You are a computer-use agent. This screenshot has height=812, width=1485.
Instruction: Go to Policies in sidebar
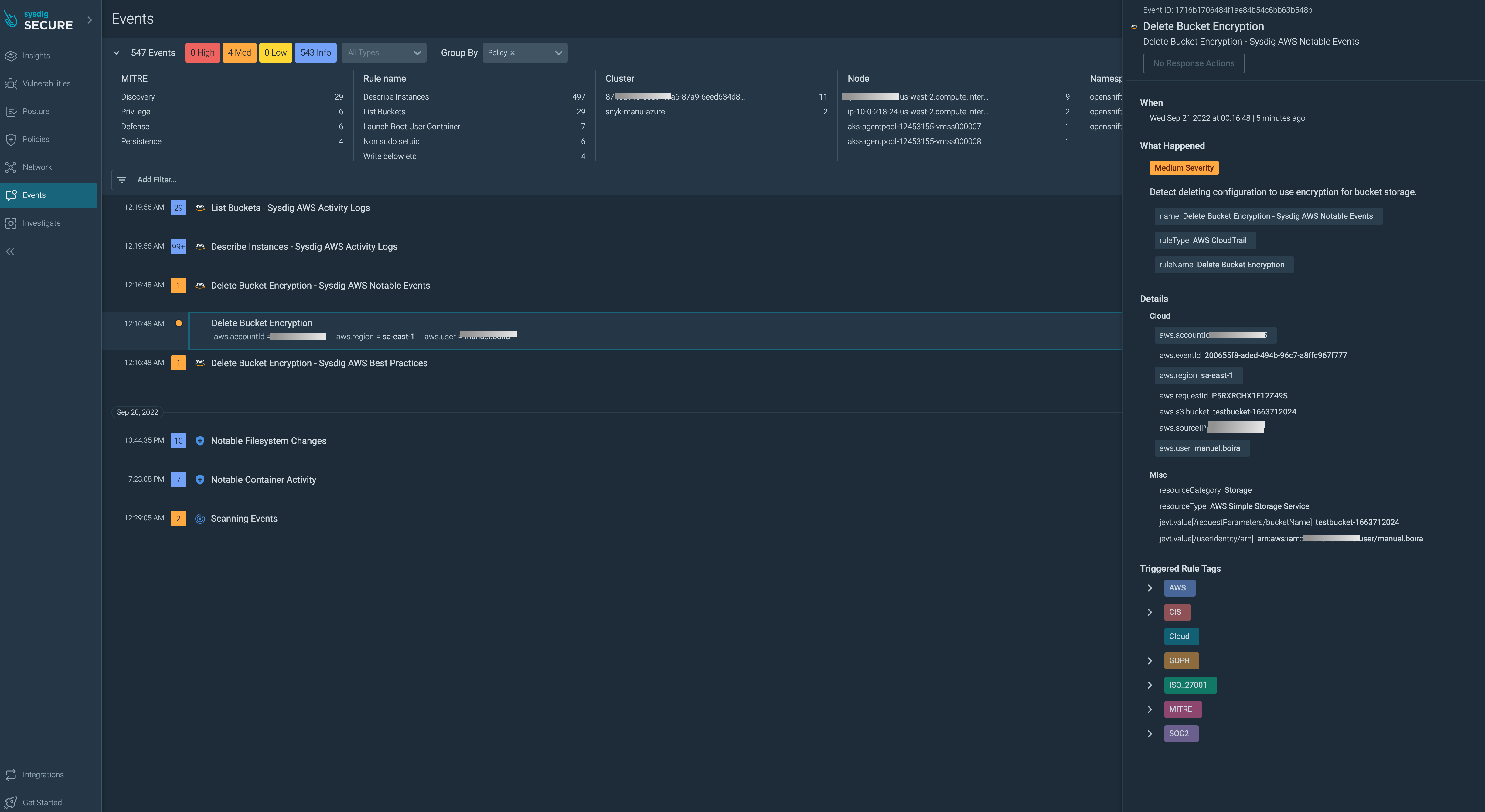coord(36,140)
